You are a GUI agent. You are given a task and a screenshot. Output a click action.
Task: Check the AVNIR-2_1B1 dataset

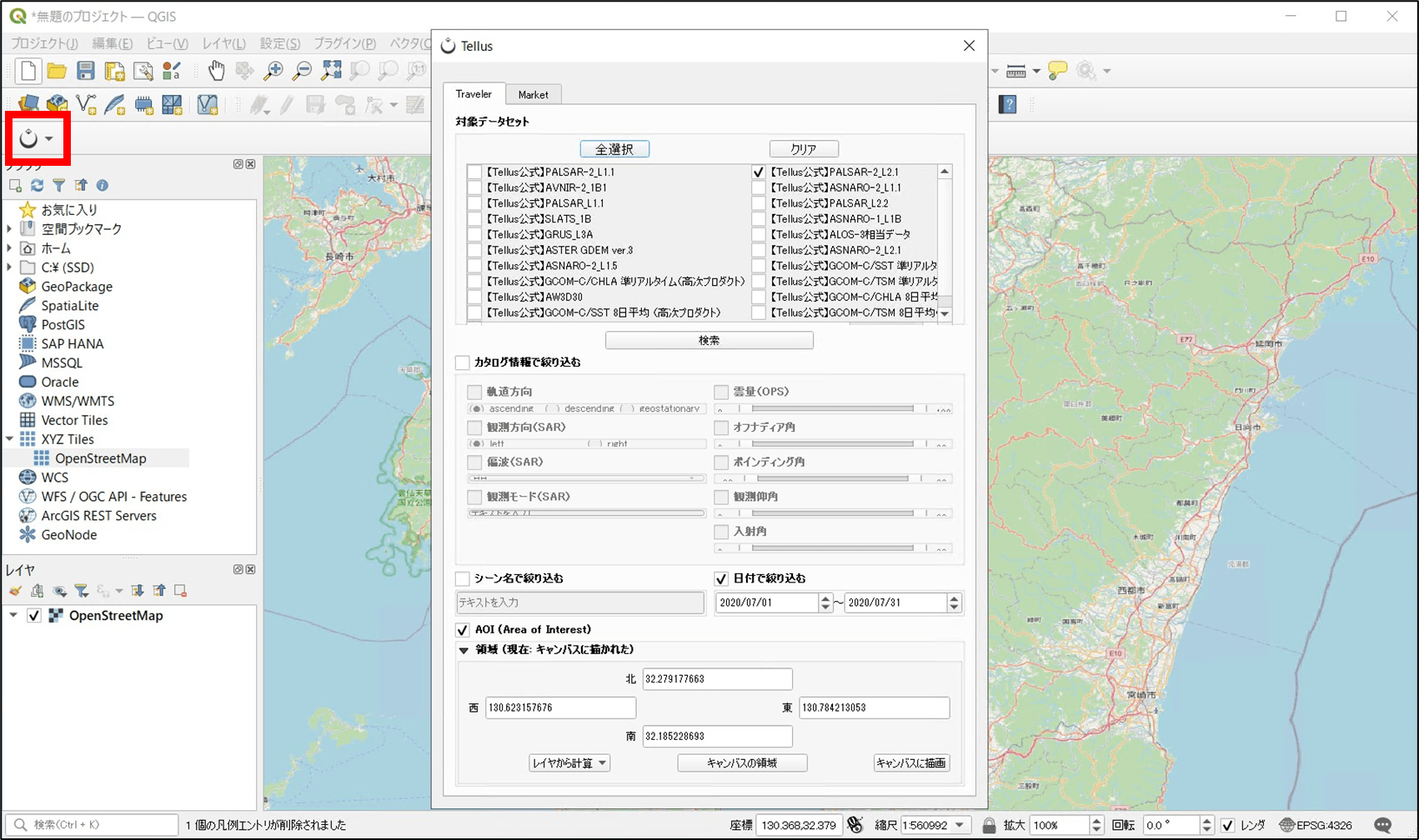point(474,188)
